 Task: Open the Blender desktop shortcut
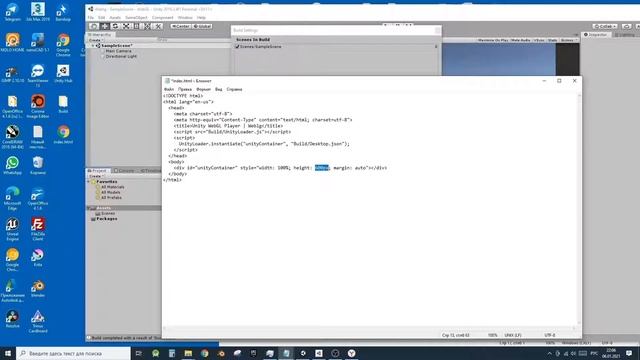[x=38, y=288]
